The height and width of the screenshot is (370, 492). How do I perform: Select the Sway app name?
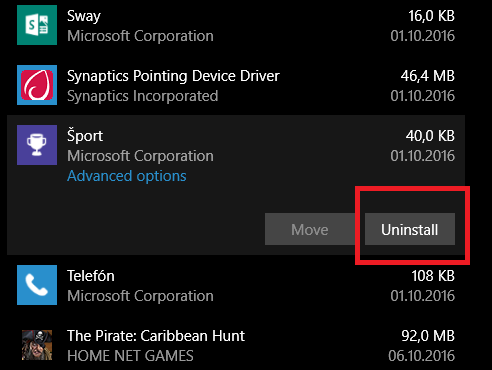click(84, 16)
